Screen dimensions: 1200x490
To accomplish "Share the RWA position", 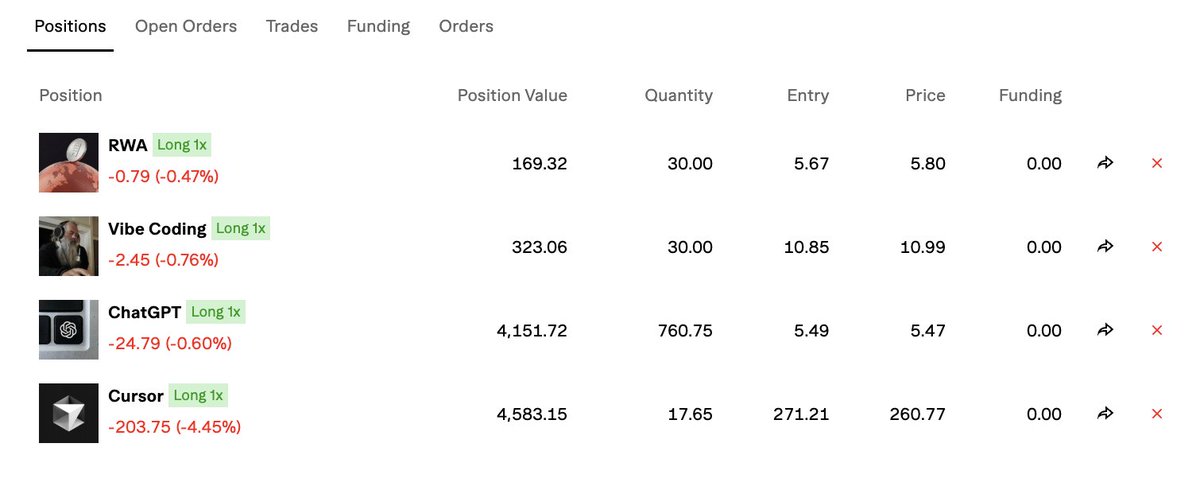I will (1105, 163).
